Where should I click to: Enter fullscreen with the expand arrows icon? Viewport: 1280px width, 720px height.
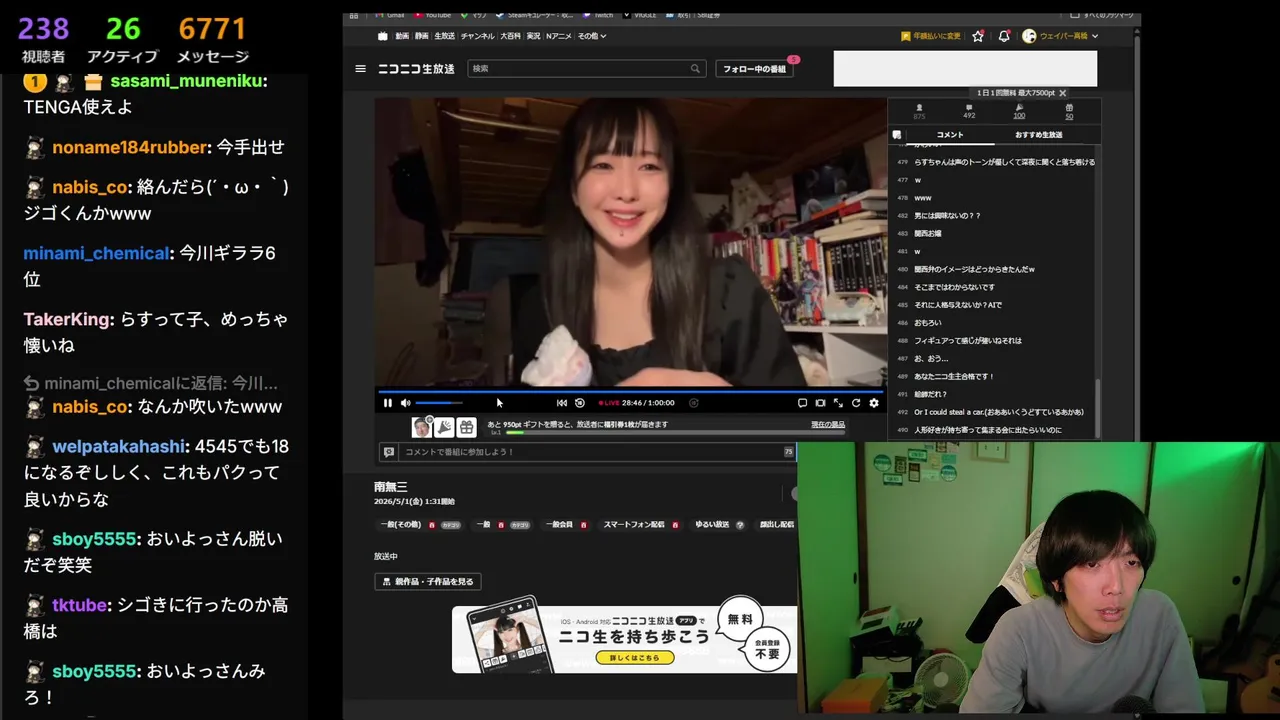click(x=838, y=403)
